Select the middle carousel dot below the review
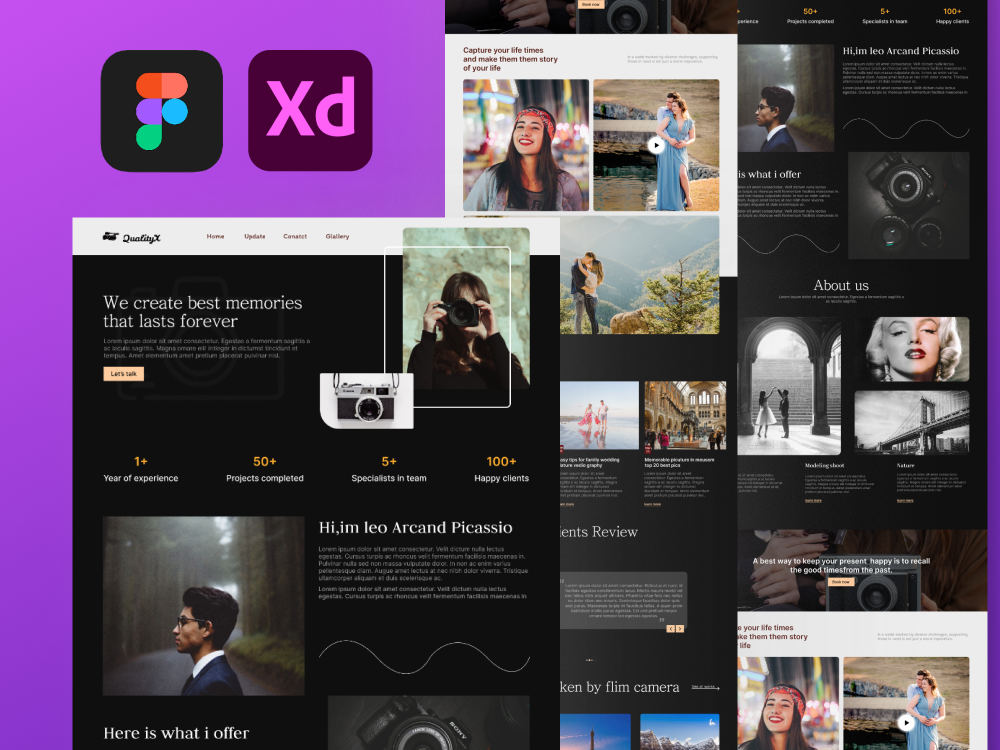 pyautogui.click(x=590, y=660)
